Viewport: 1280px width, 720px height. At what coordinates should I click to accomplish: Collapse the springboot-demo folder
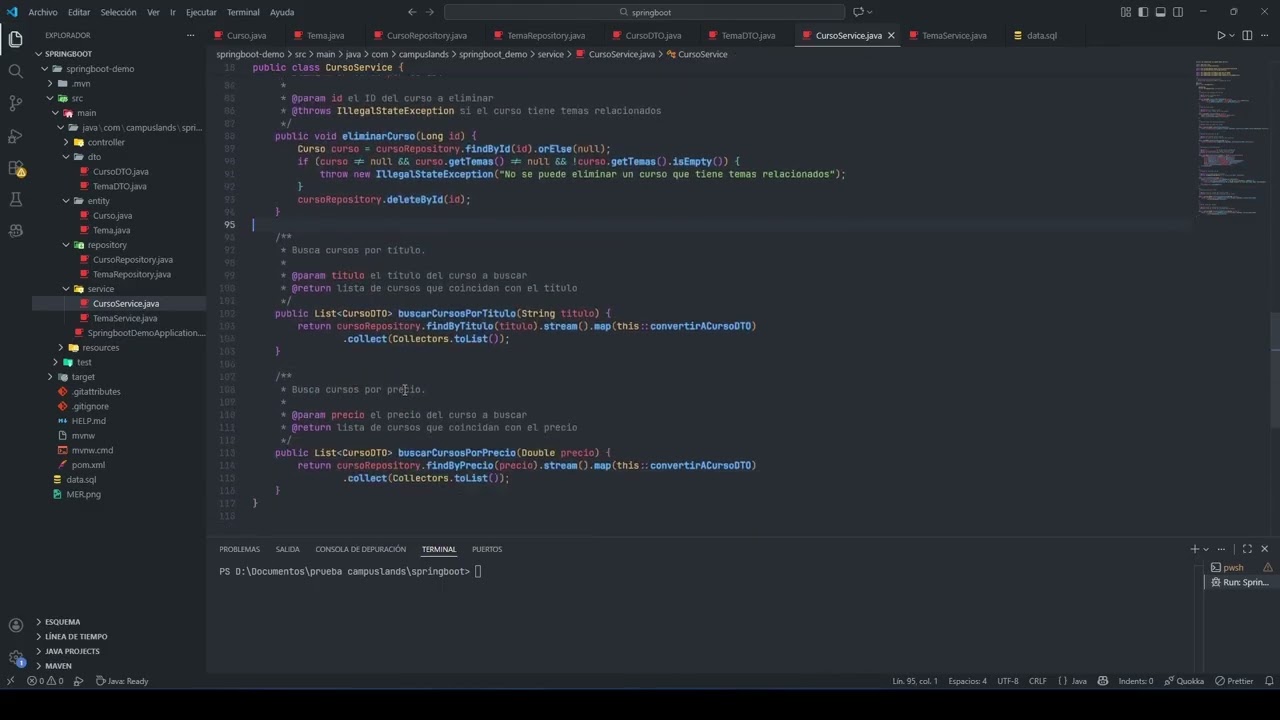[x=99, y=69]
